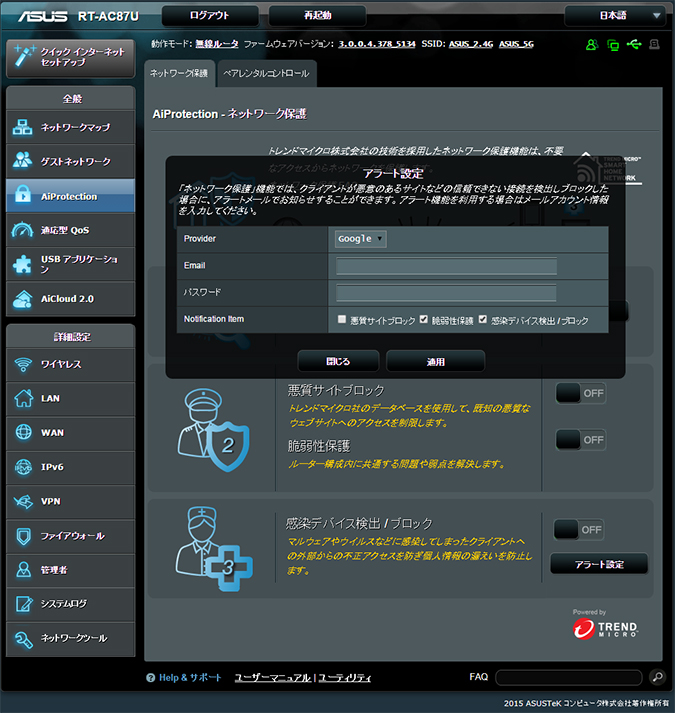Image resolution: width=675 pixels, height=713 pixels.
Task: Switch to the ネットワーク保護 tab
Action: pos(179,73)
